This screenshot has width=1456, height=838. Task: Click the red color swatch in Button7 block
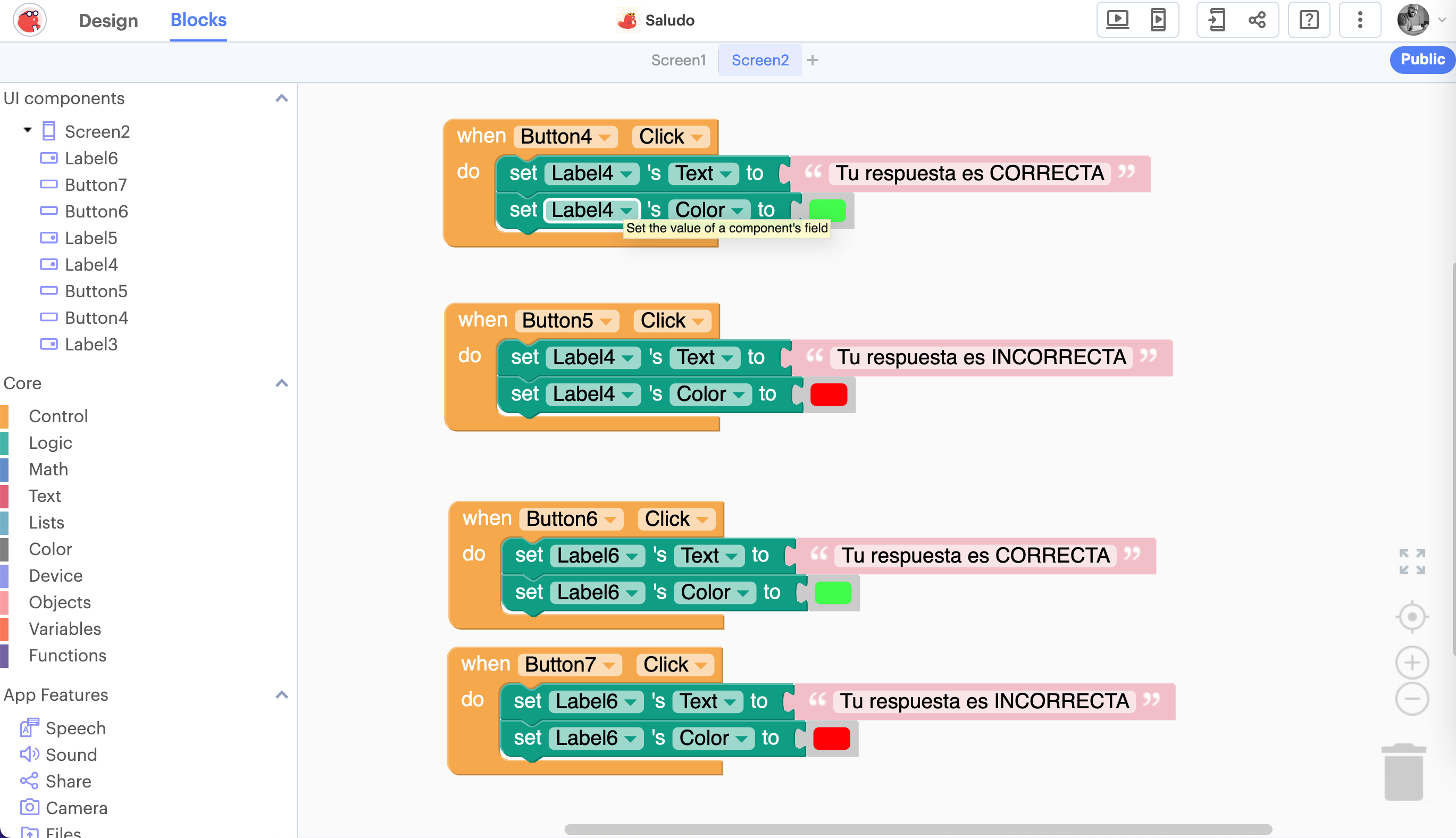point(831,739)
